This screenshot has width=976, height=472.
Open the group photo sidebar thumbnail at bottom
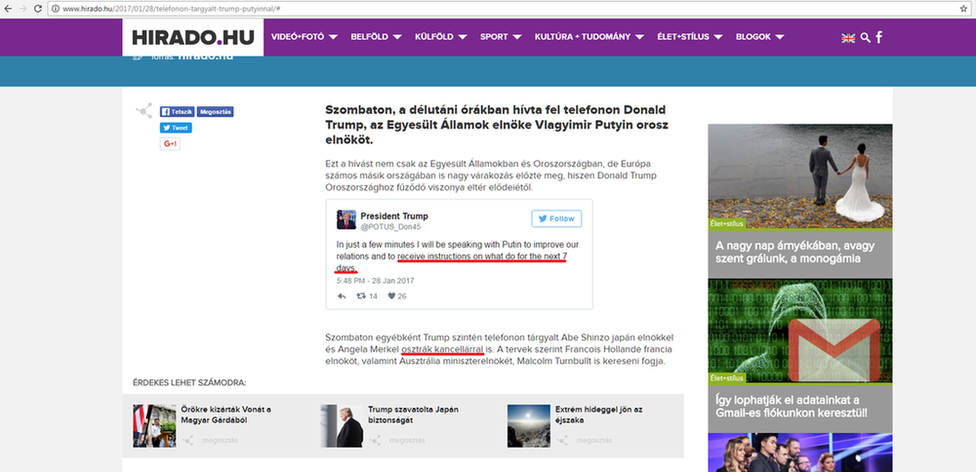[800, 453]
